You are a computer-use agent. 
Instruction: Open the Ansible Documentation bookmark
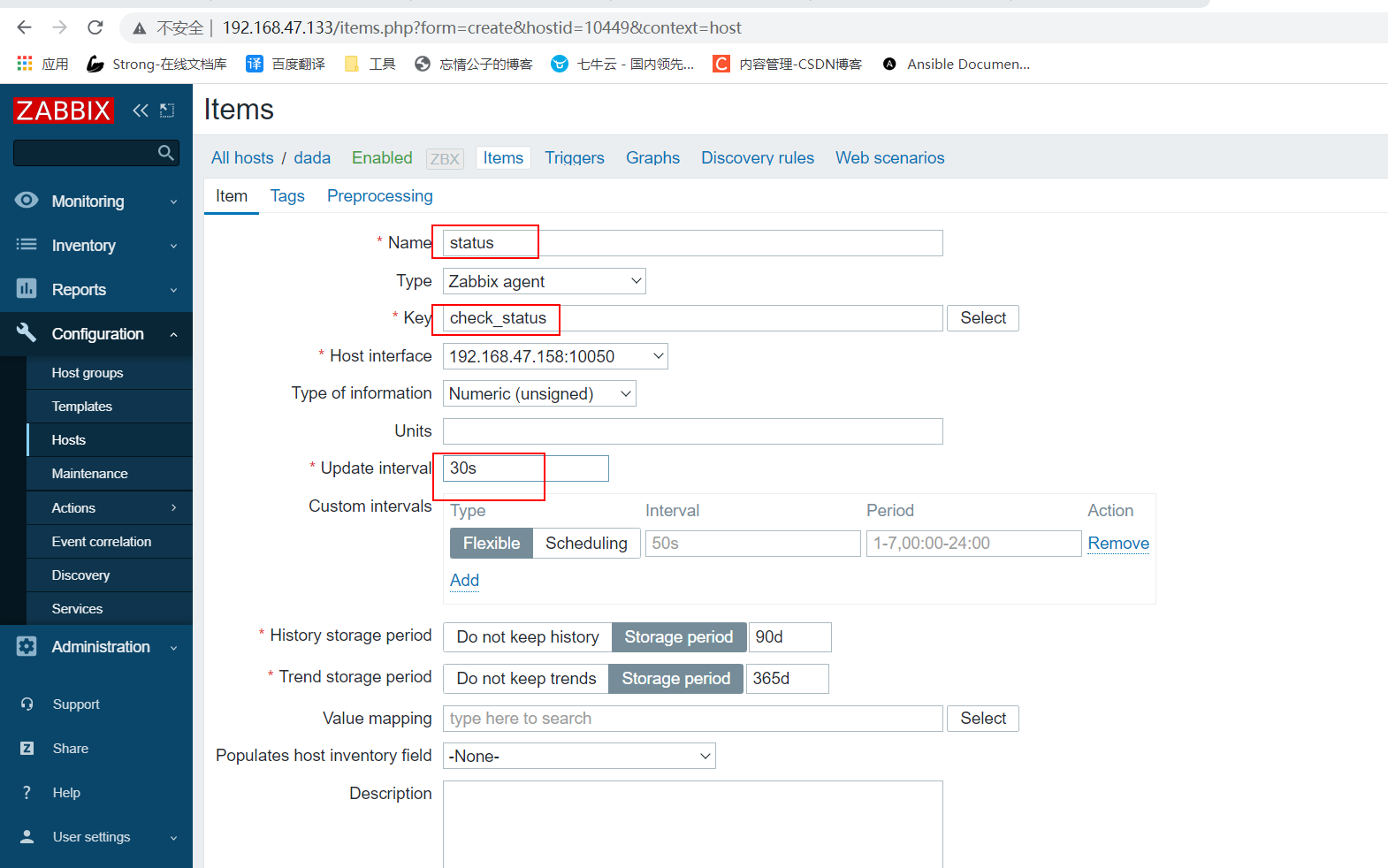tap(956, 64)
